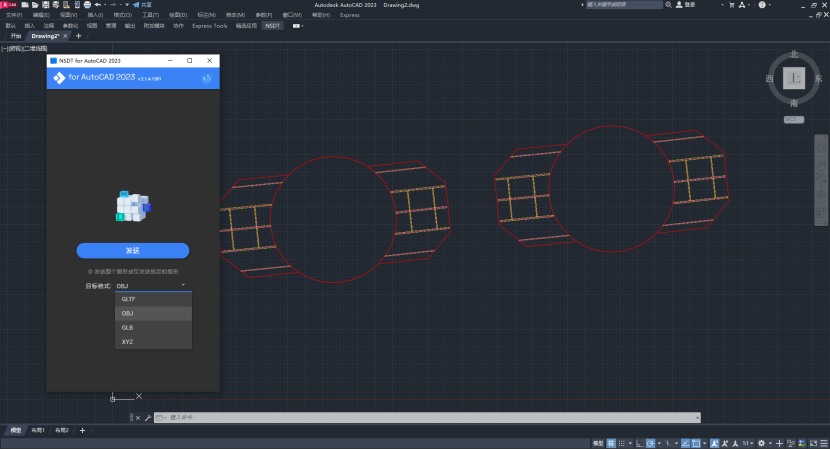Toggle auto-add annotation scales in status bar
Viewport: 830px width, 450px height.
(725, 444)
